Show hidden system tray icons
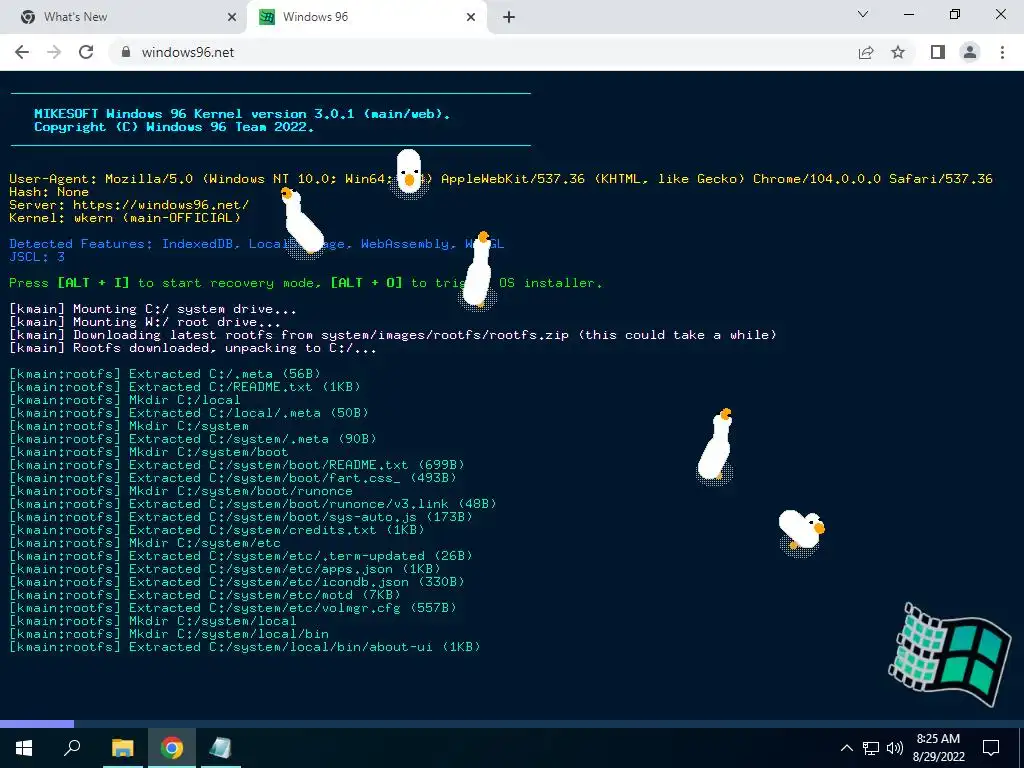The image size is (1024, 768). pyautogui.click(x=846, y=748)
